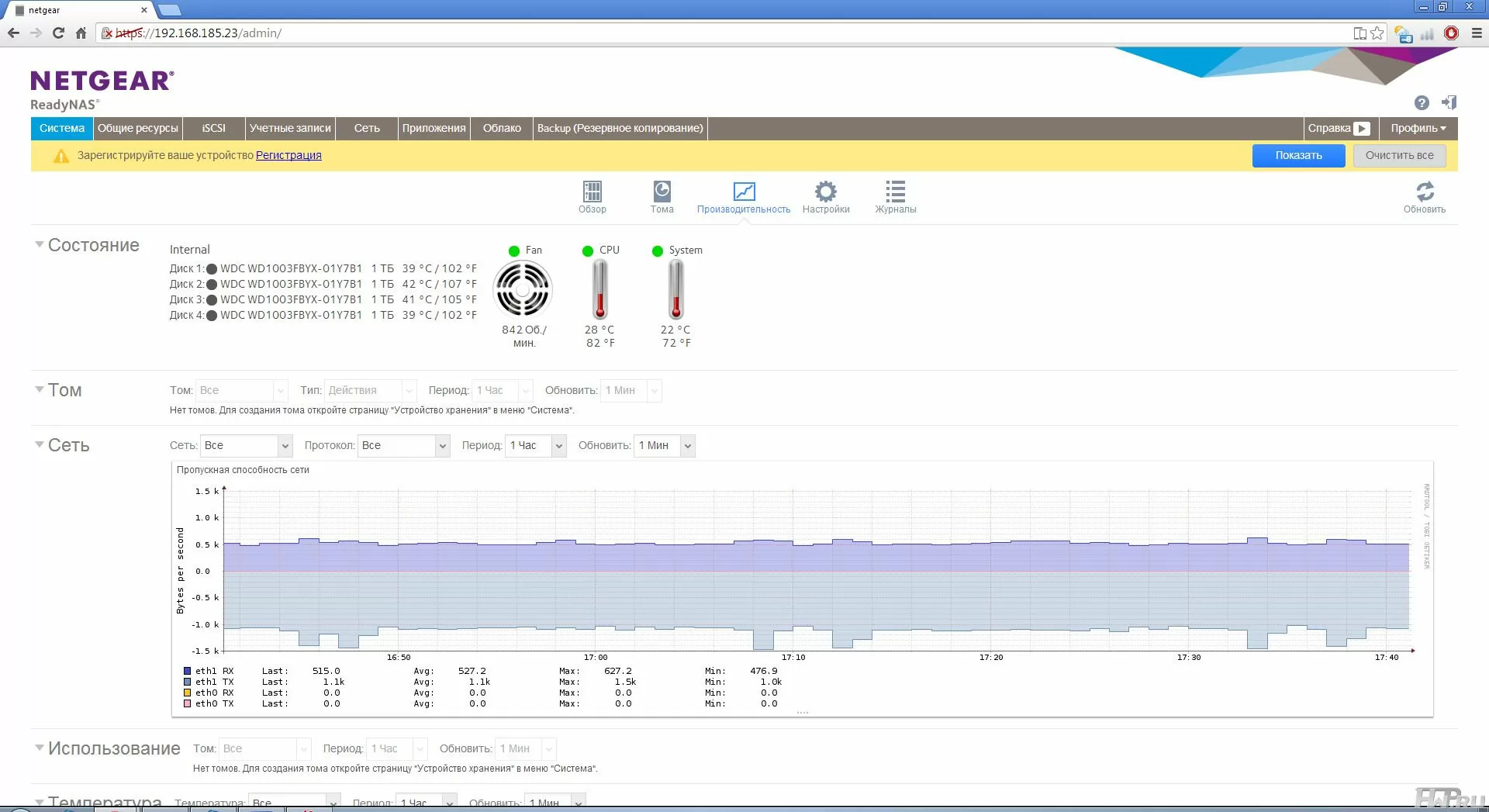
Task: Open the Сеть Период dropdown
Action: [x=536, y=445]
